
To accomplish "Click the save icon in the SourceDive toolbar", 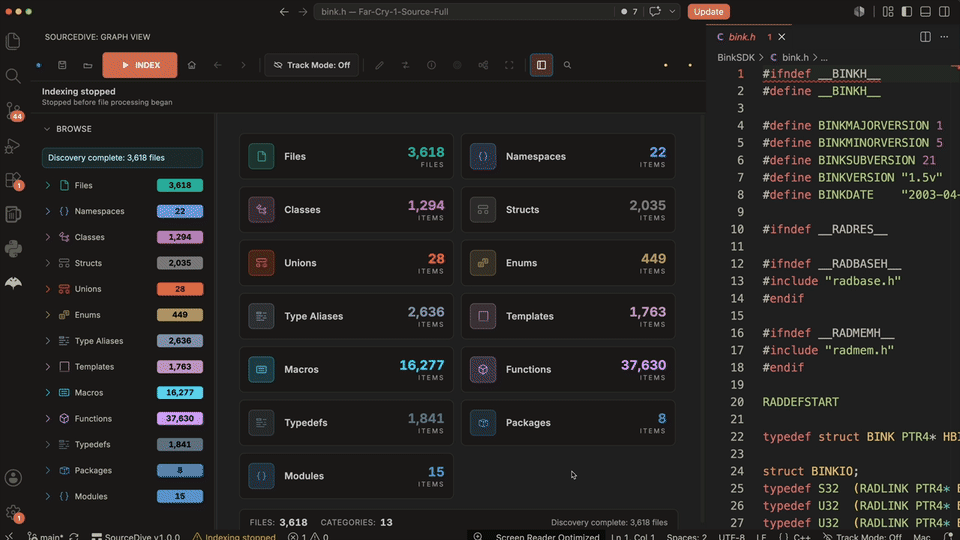I will coord(62,65).
